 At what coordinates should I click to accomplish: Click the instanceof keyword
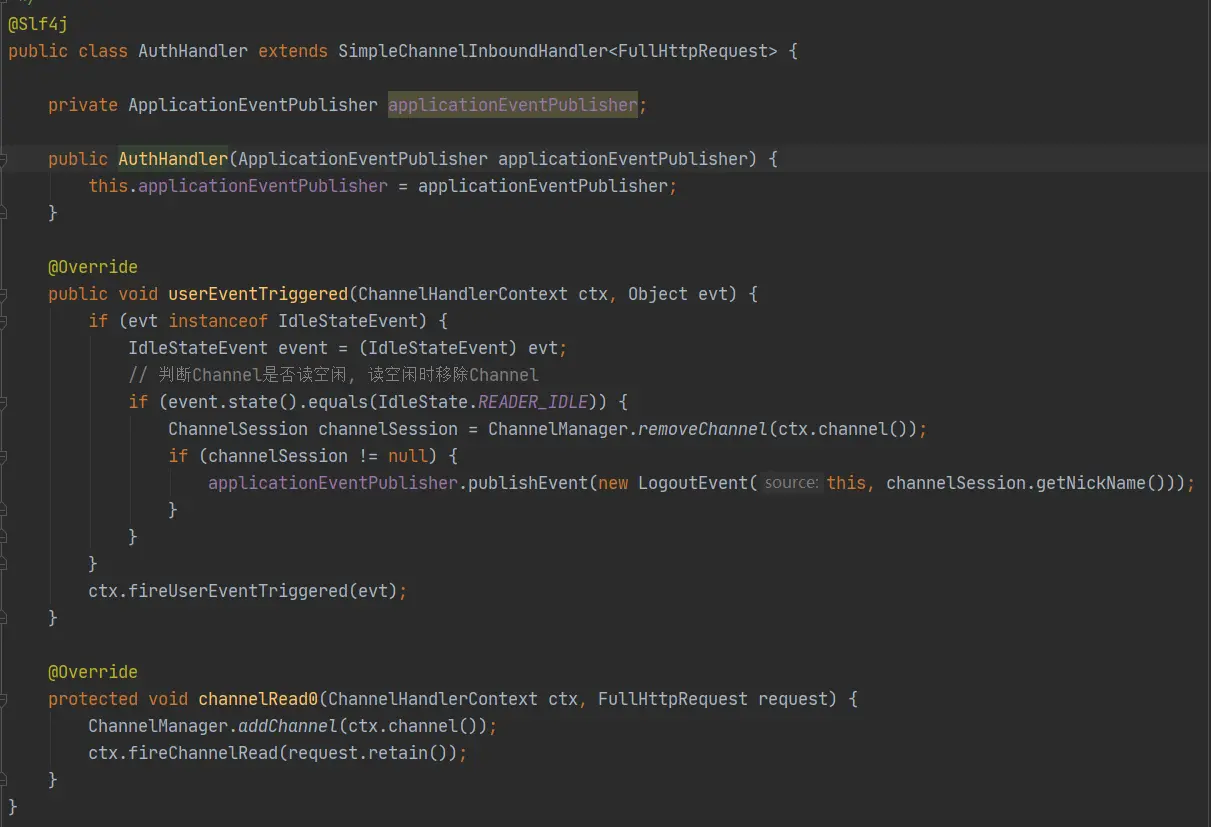pyautogui.click(x=218, y=321)
